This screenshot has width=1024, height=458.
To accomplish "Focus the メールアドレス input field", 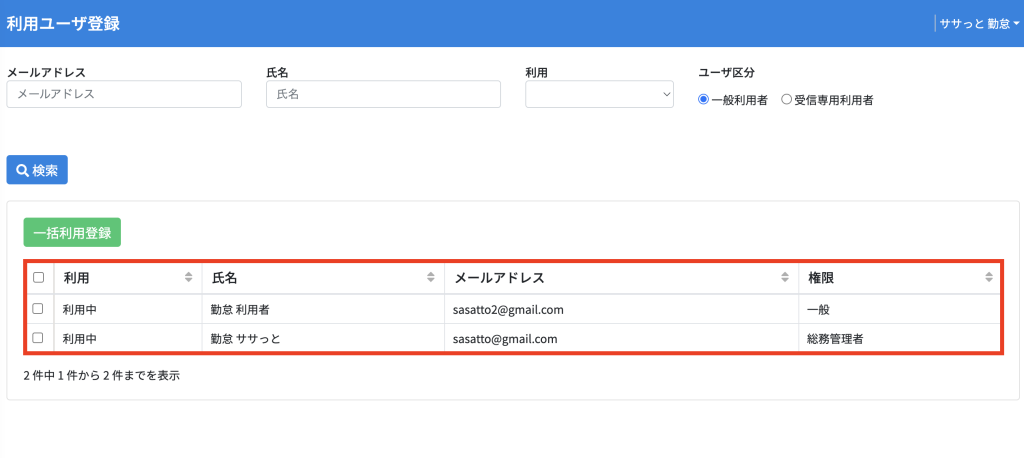I will [124, 94].
